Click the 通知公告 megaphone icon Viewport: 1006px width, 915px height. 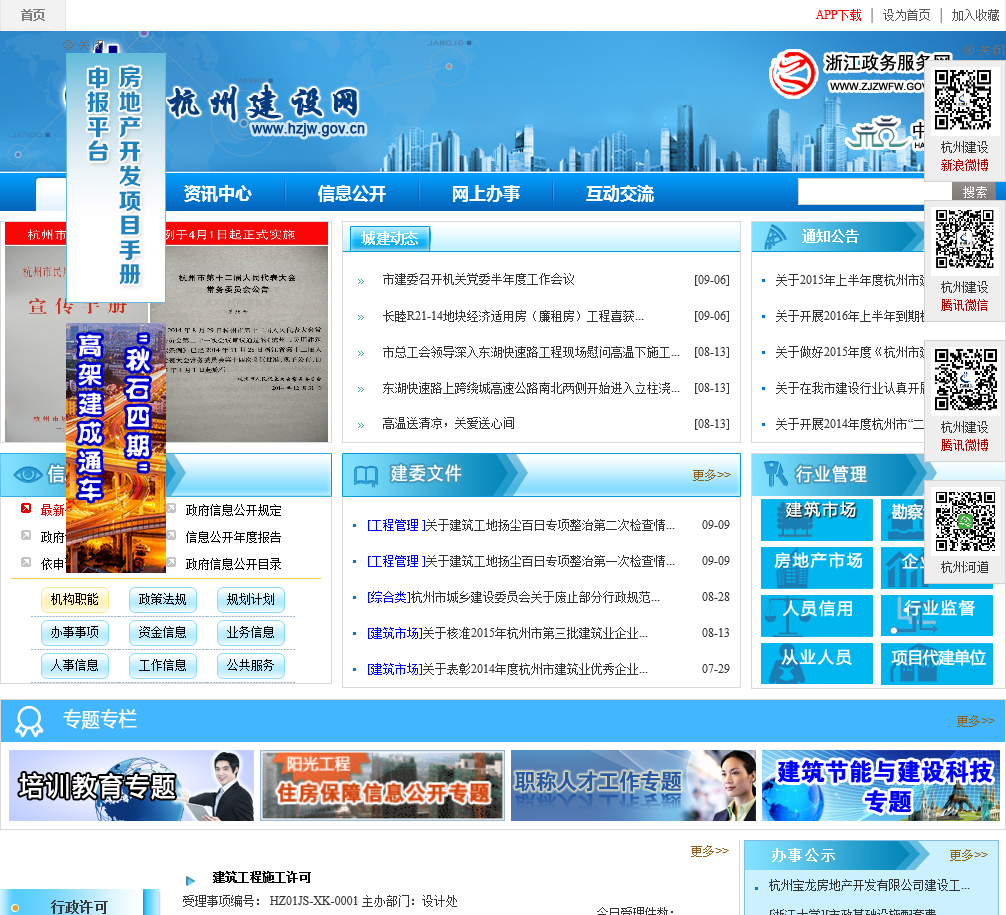(776, 237)
